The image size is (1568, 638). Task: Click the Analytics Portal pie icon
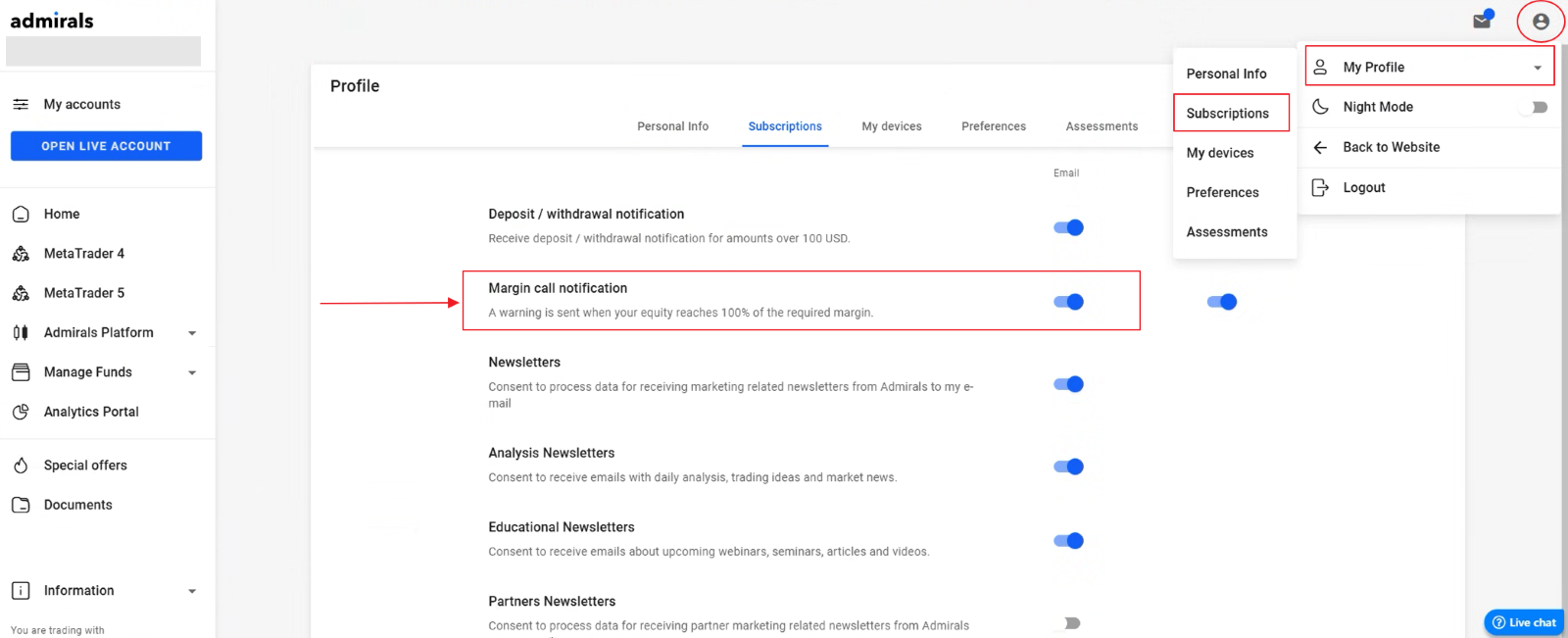[x=21, y=412]
